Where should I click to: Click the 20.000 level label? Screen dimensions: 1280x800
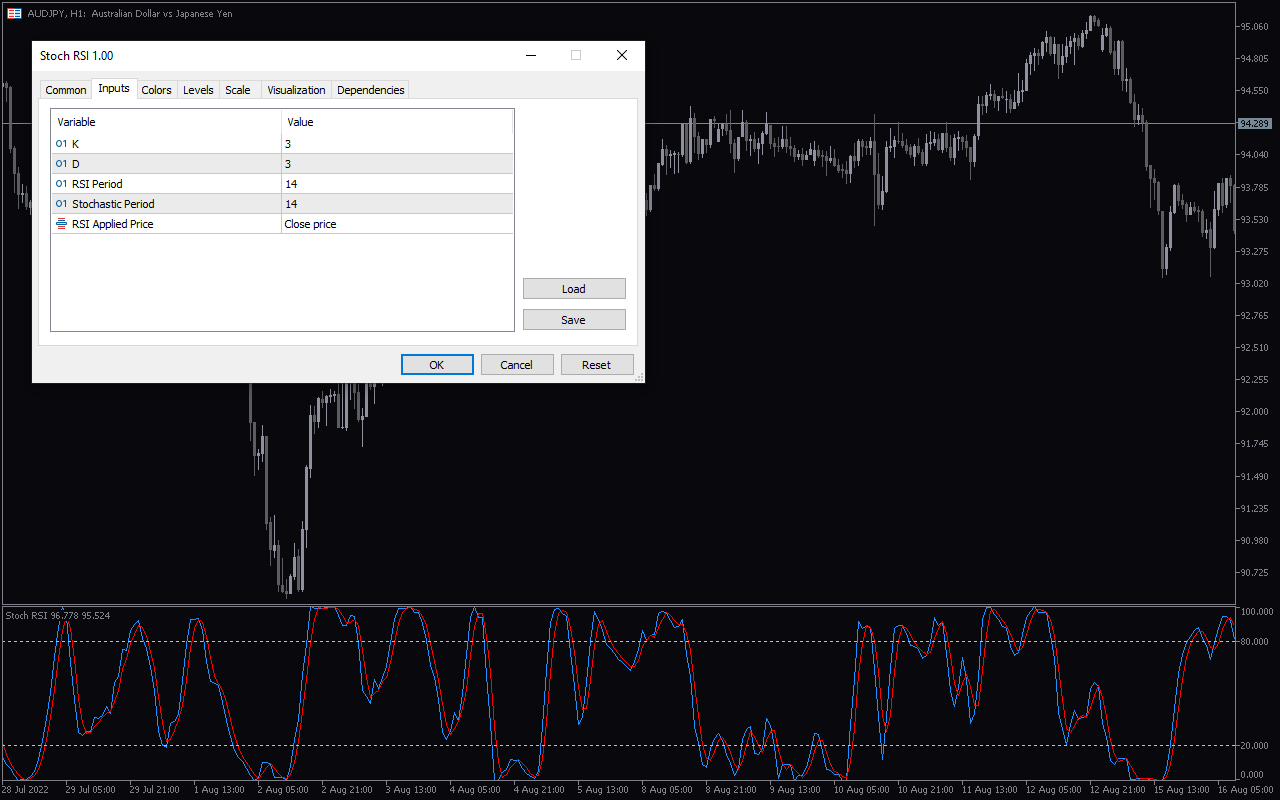coord(1253,746)
